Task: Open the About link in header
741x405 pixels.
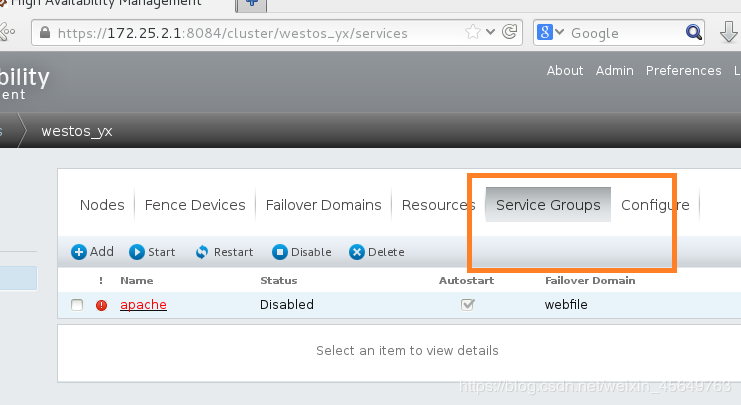Action: click(565, 70)
